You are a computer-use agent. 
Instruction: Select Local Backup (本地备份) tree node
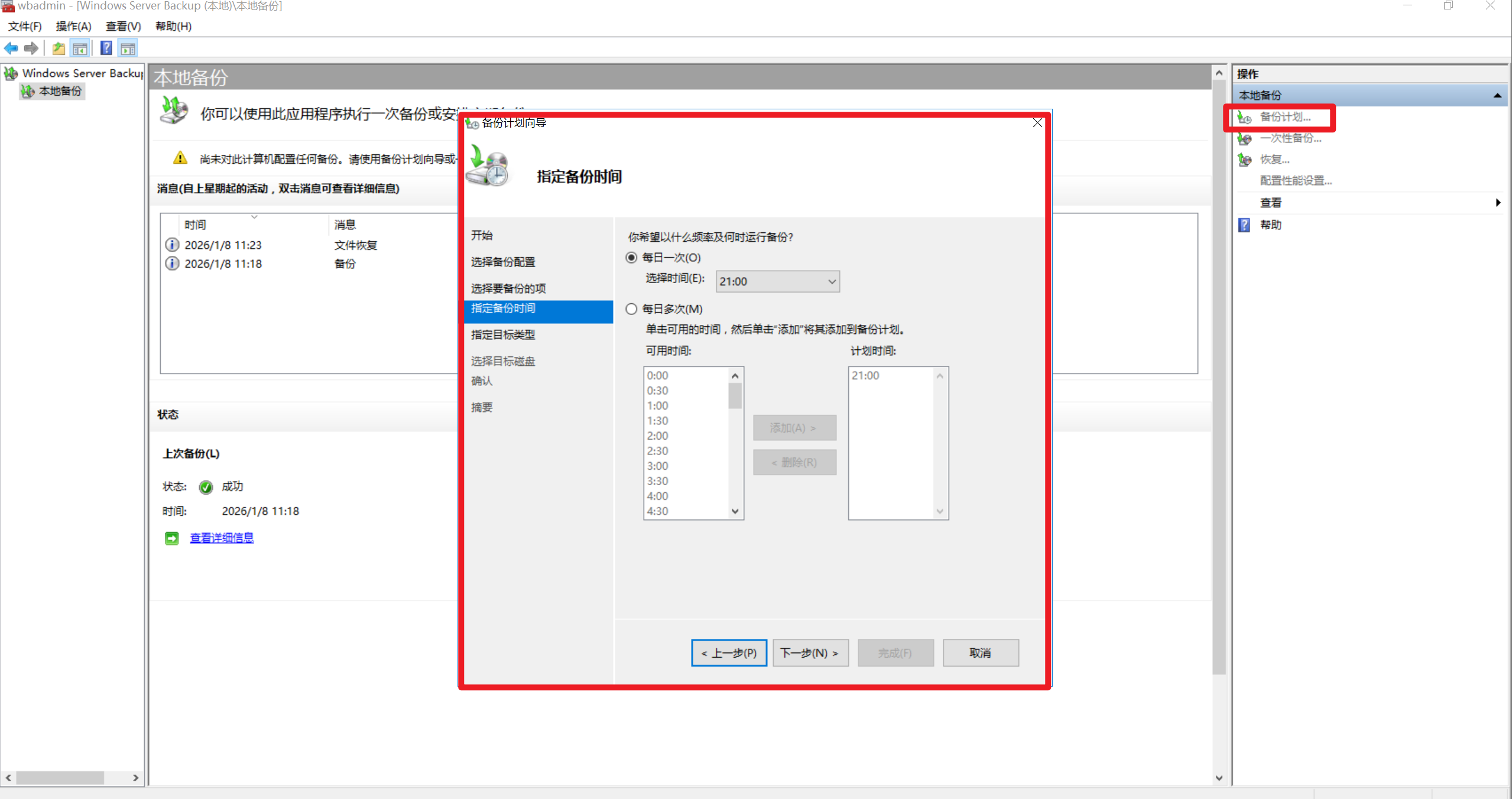(x=60, y=91)
